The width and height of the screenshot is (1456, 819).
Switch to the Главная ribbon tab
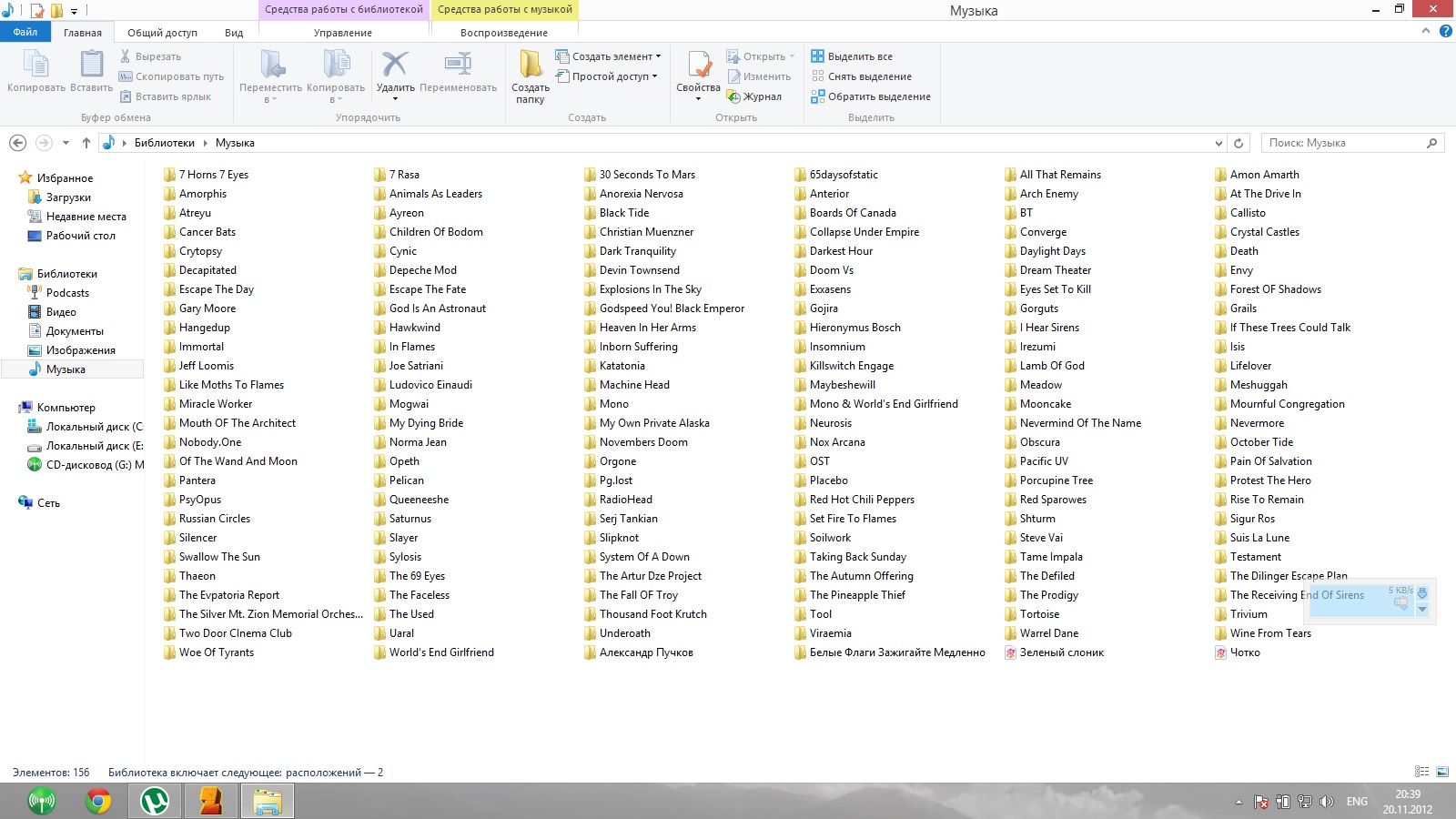(x=83, y=33)
